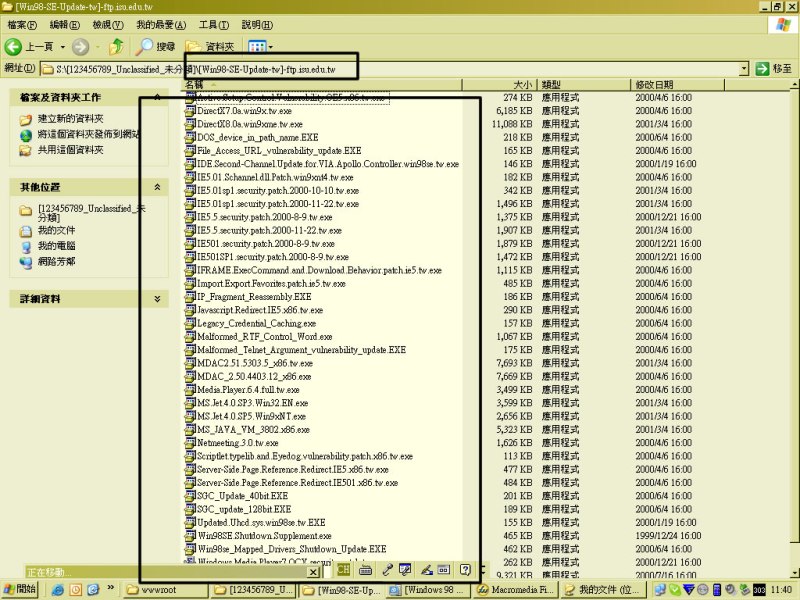Select MDAC_2.50.4403.12_x86.exe file icon
800x600 pixels.
tap(190, 377)
